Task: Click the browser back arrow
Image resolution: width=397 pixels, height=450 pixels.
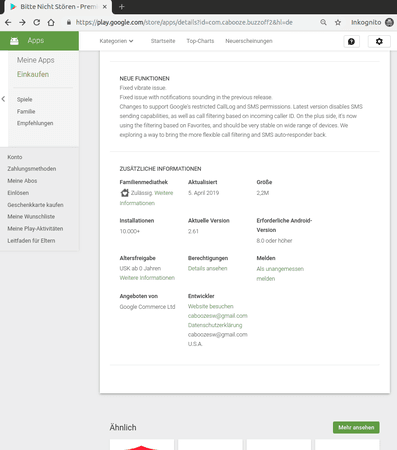Action: [x=8, y=22]
